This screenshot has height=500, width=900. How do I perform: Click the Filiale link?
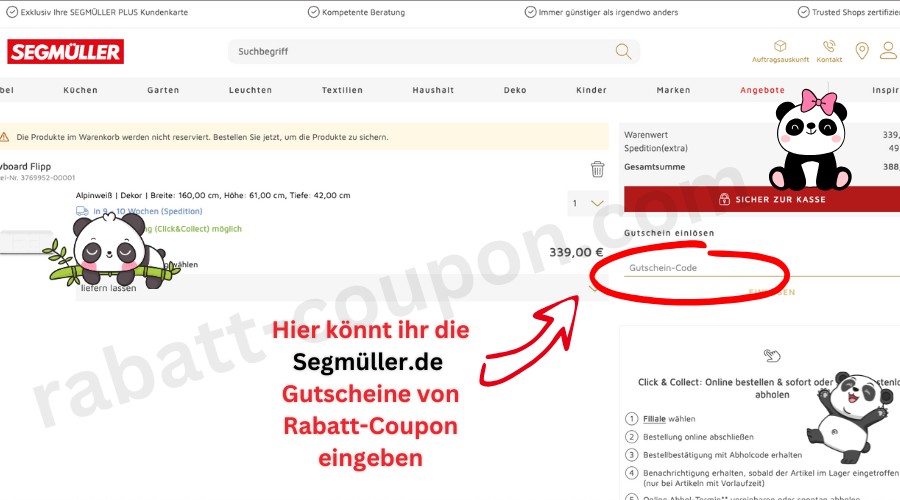coord(654,418)
